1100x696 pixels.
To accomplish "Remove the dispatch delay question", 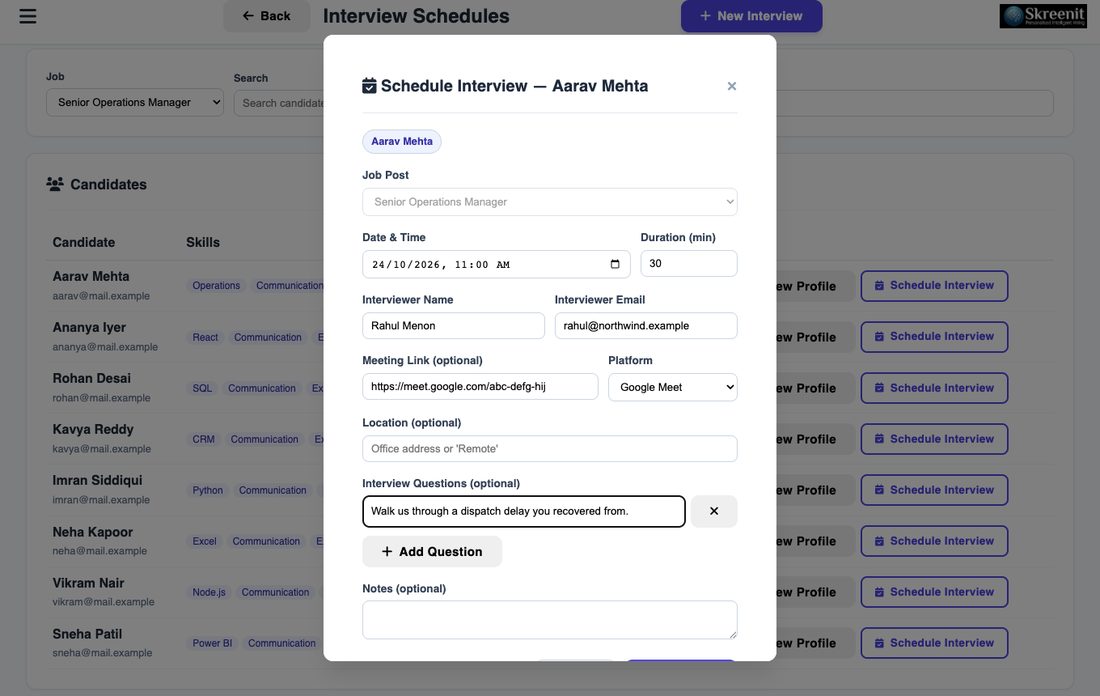I will (713, 511).
